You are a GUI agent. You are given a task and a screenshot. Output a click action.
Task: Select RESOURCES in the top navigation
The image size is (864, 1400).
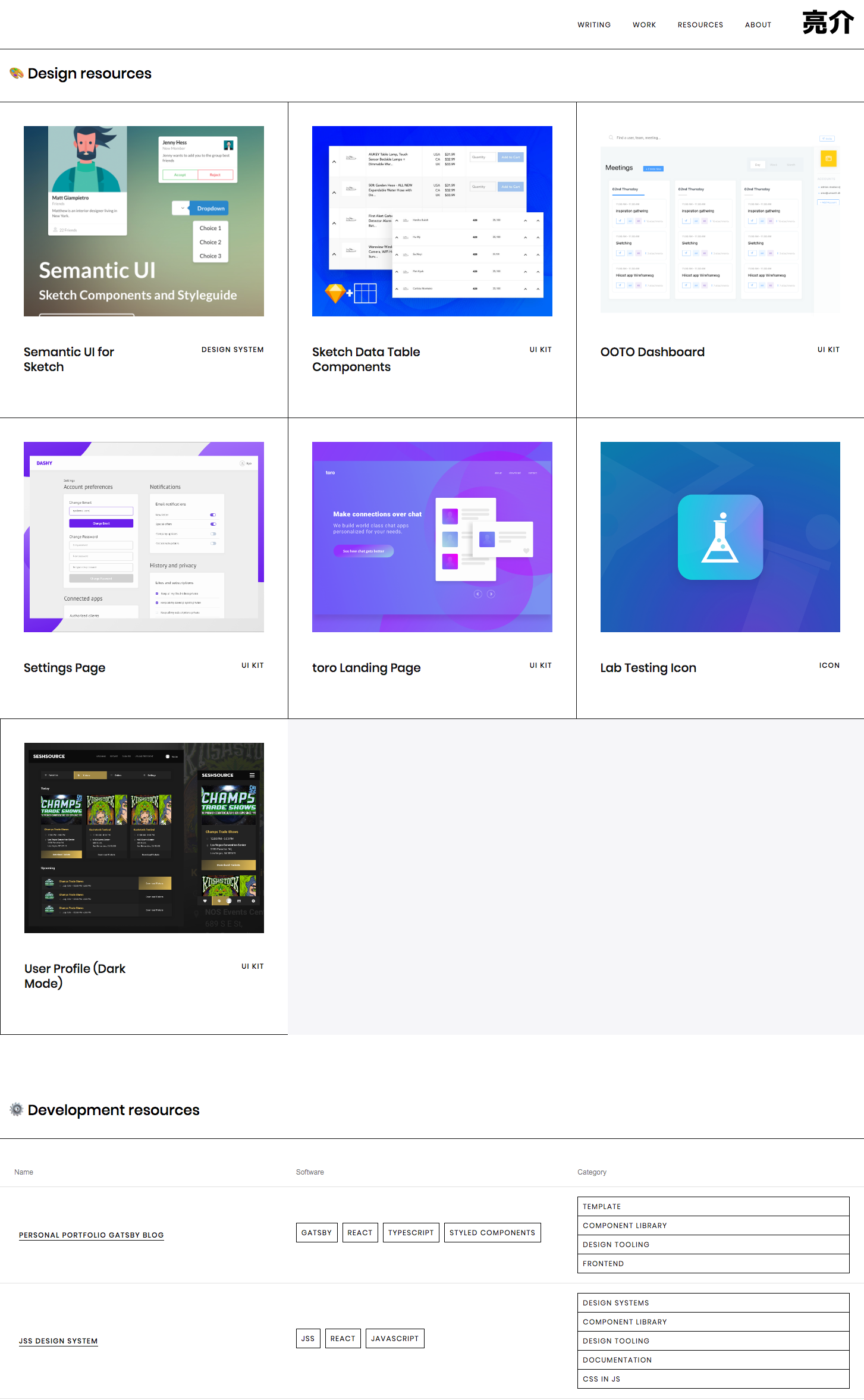[x=700, y=25]
